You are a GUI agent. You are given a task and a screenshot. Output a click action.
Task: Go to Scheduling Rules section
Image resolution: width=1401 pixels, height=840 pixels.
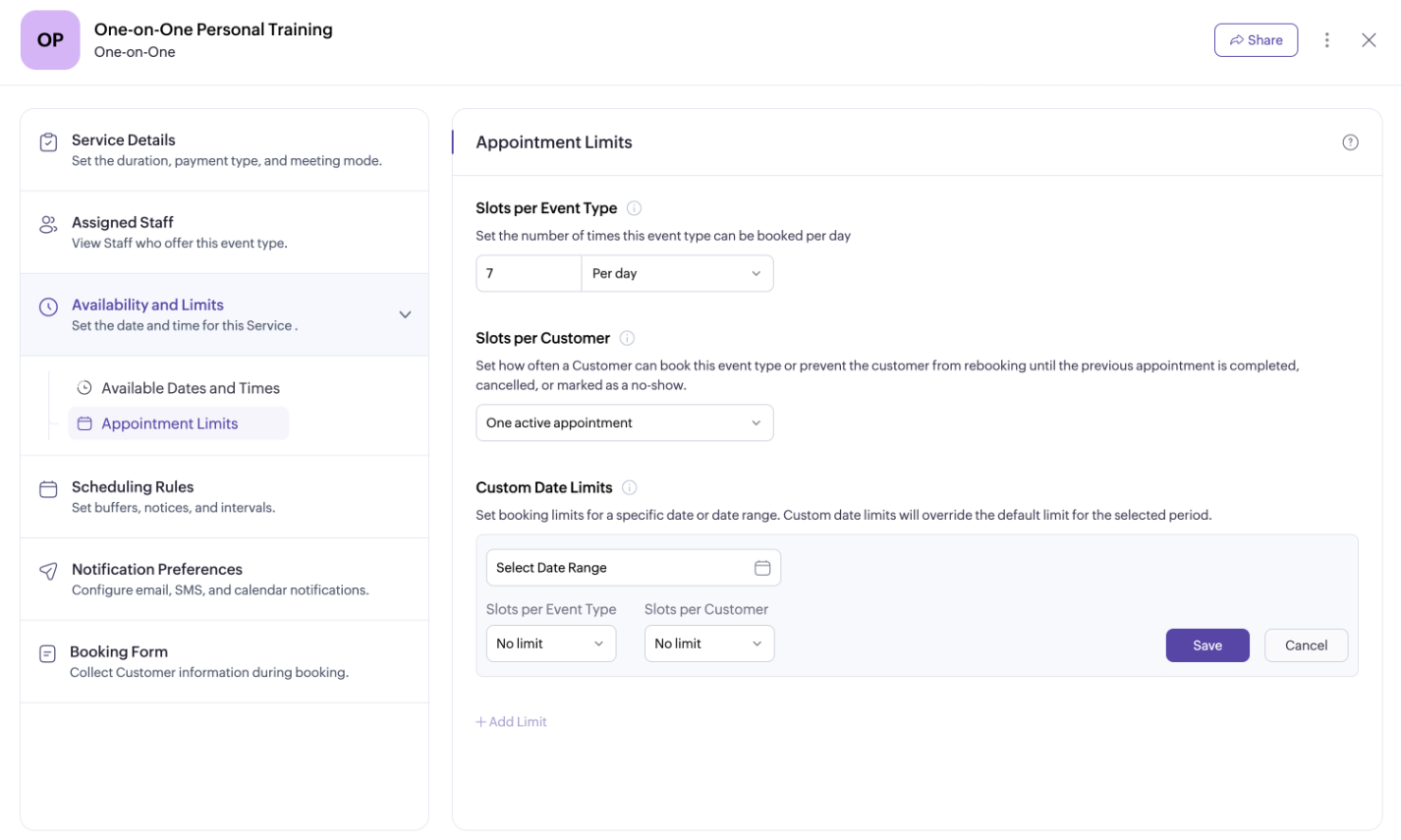click(x=225, y=497)
